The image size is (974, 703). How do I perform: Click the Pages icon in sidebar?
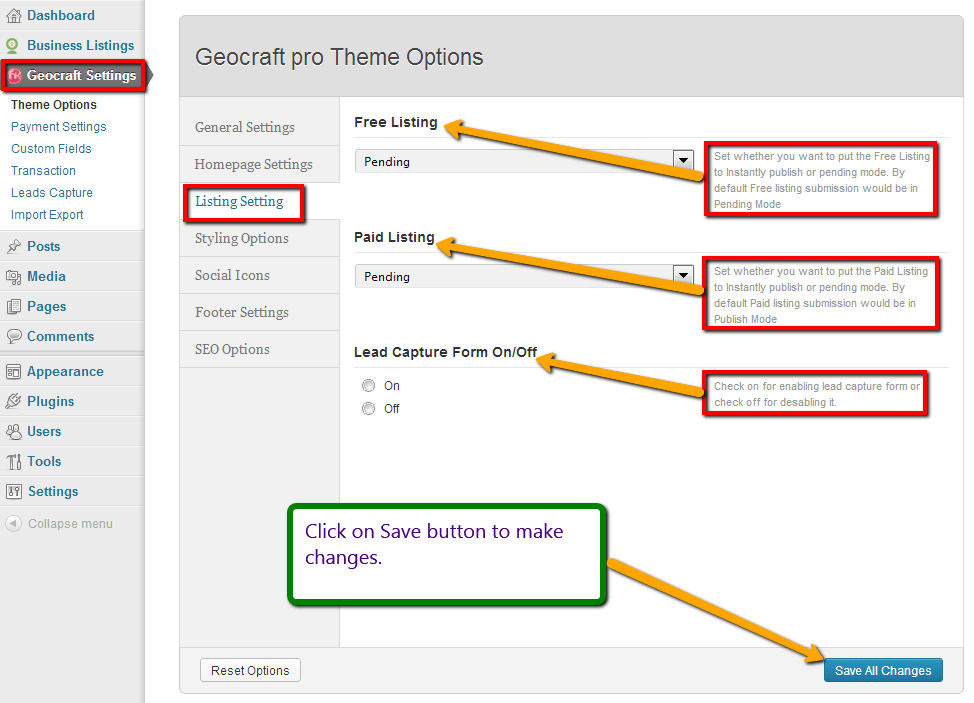click(x=14, y=307)
